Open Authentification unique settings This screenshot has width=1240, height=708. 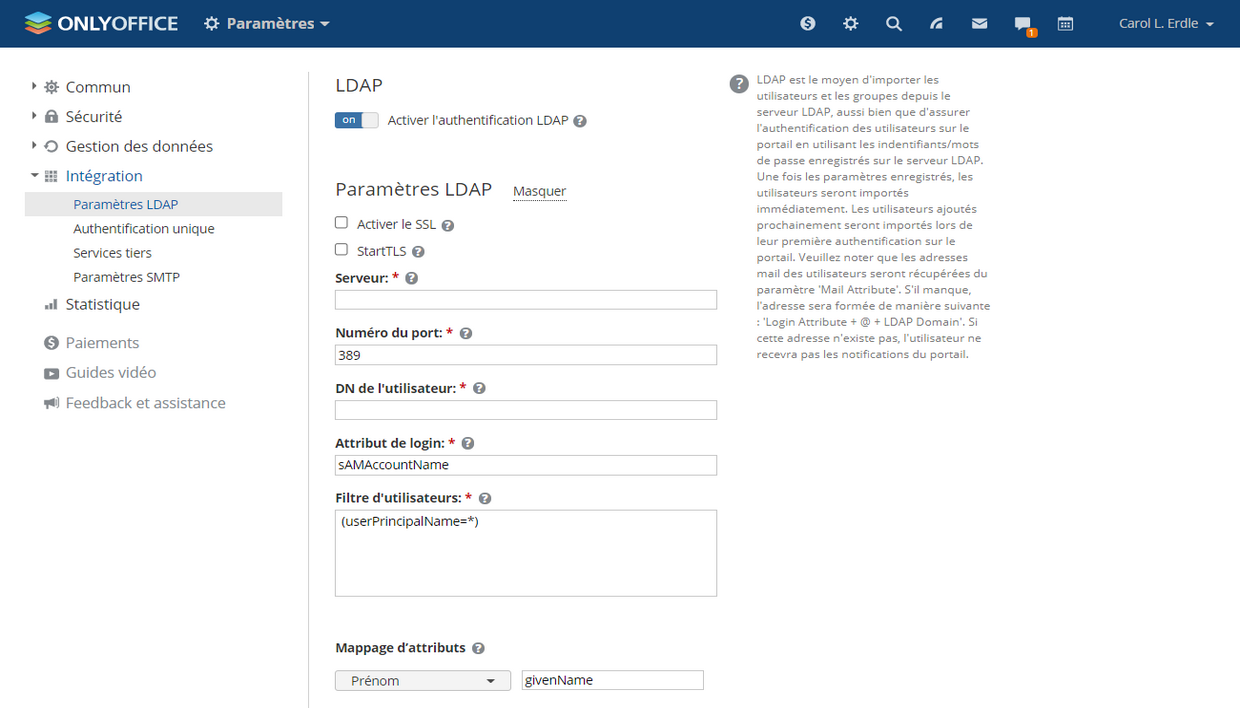pos(144,229)
